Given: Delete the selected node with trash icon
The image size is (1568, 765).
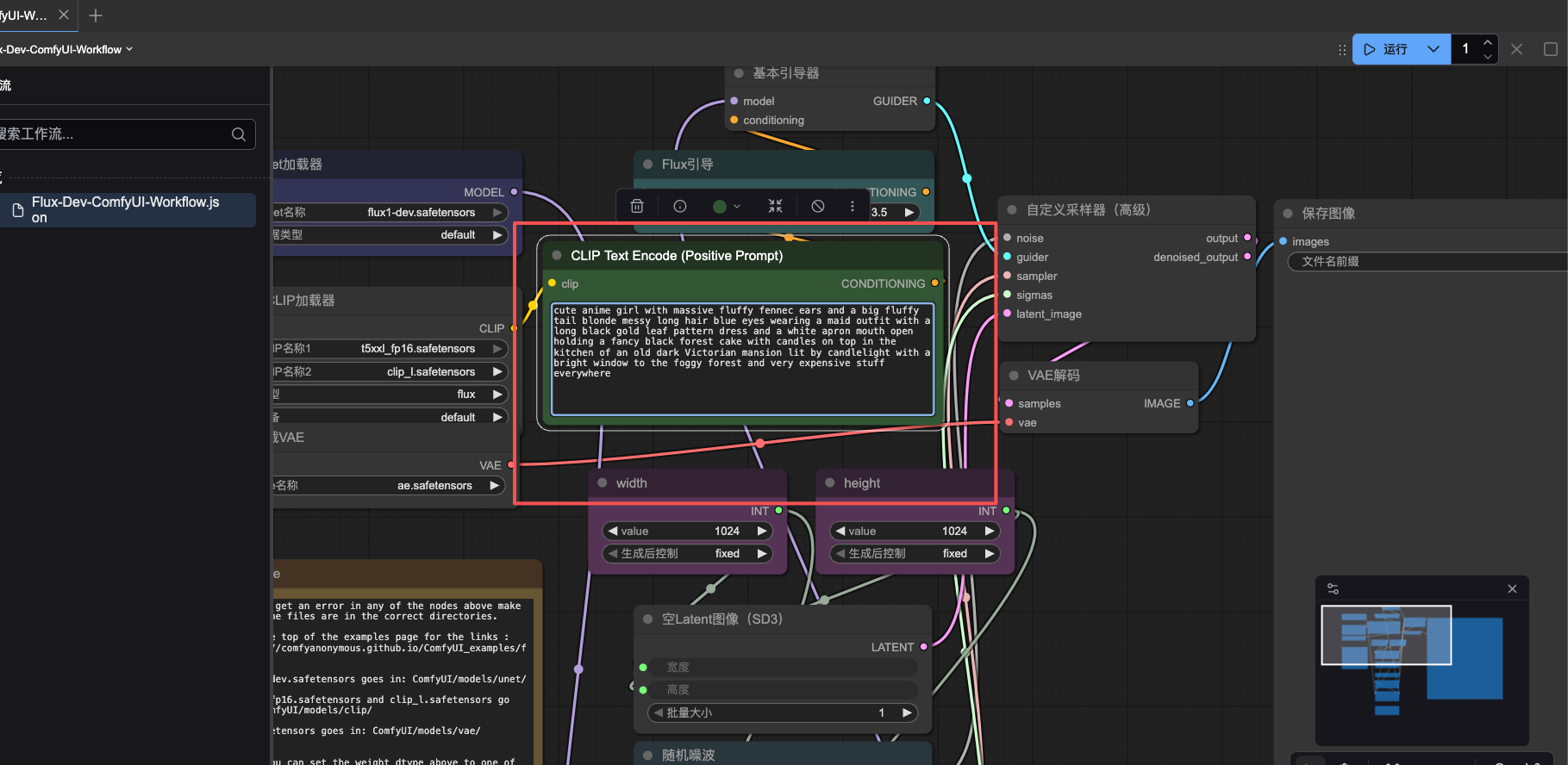Looking at the screenshot, I should pyautogui.click(x=637, y=206).
